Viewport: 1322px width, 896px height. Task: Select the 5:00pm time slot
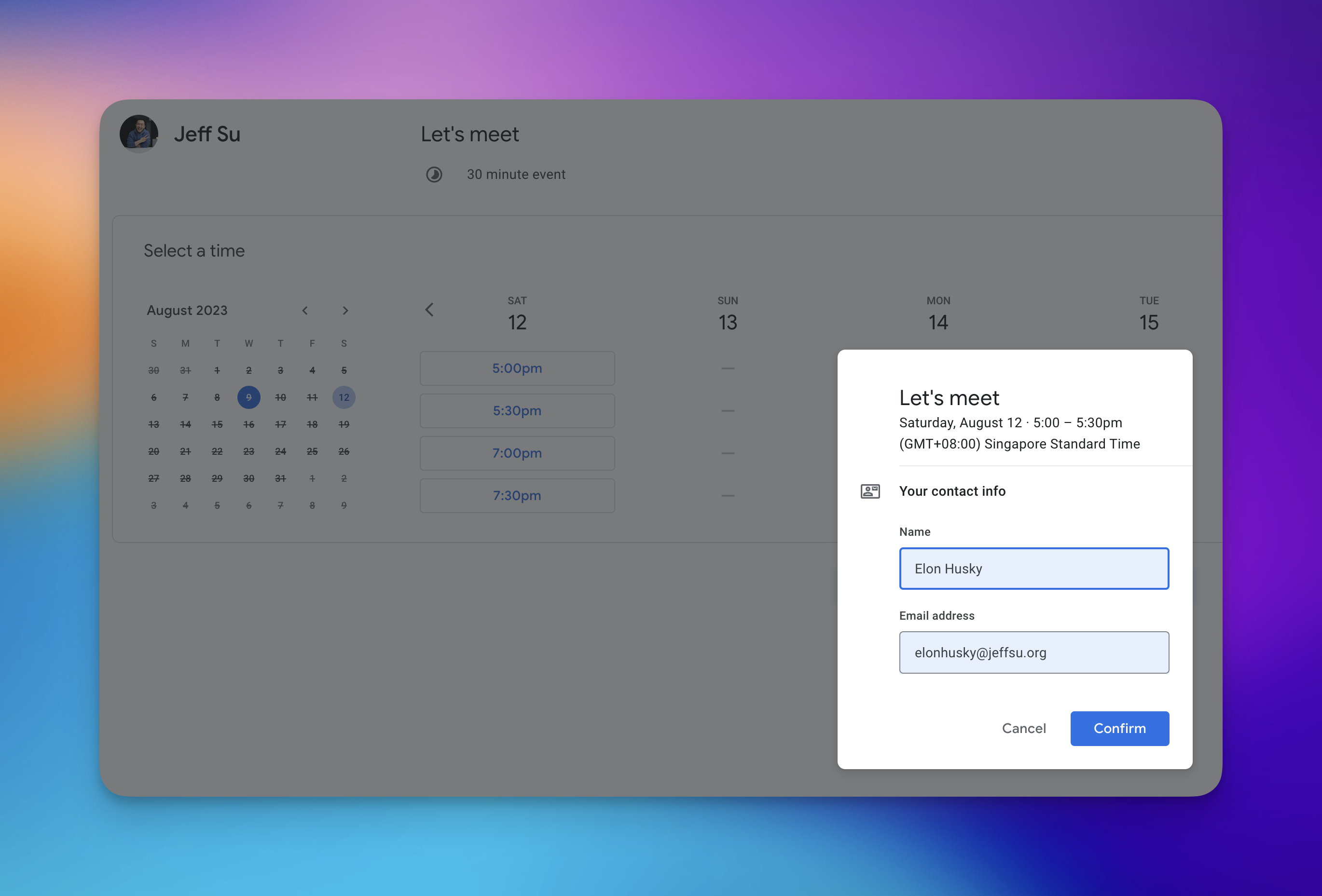click(x=517, y=368)
